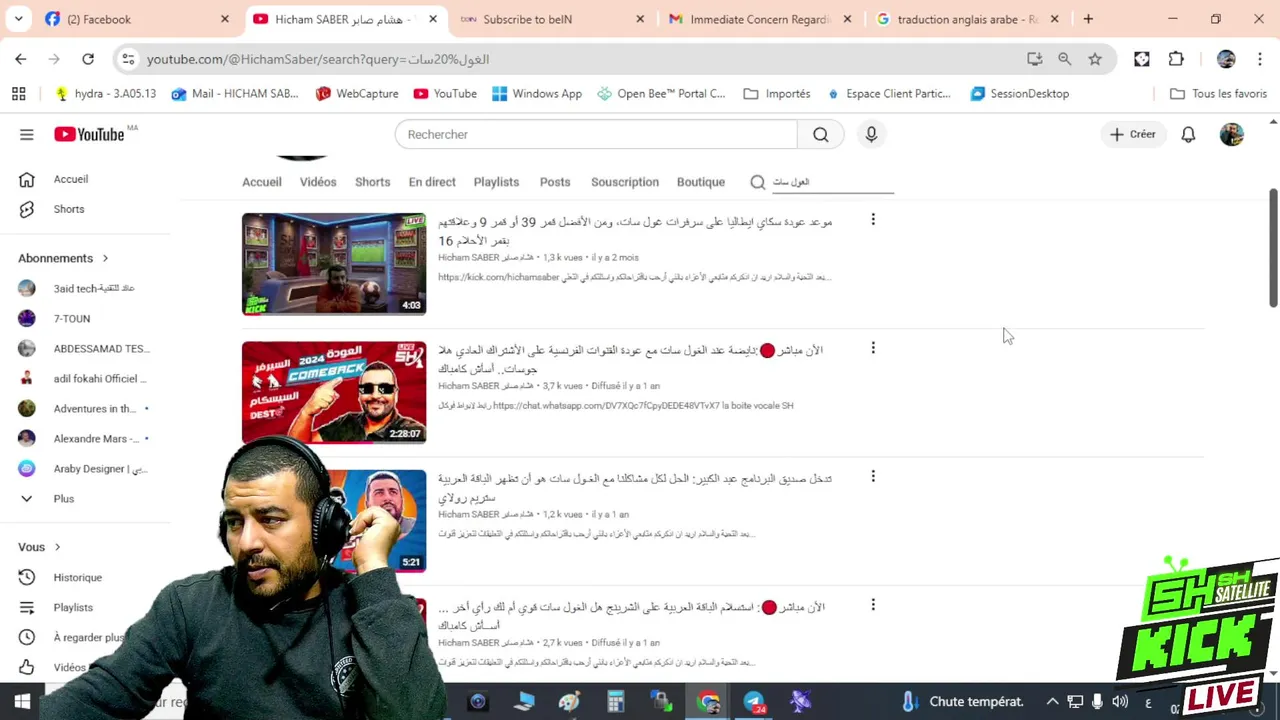Expand the Abonnements section chevron
The image size is (1280, 720).
[105, 258]
